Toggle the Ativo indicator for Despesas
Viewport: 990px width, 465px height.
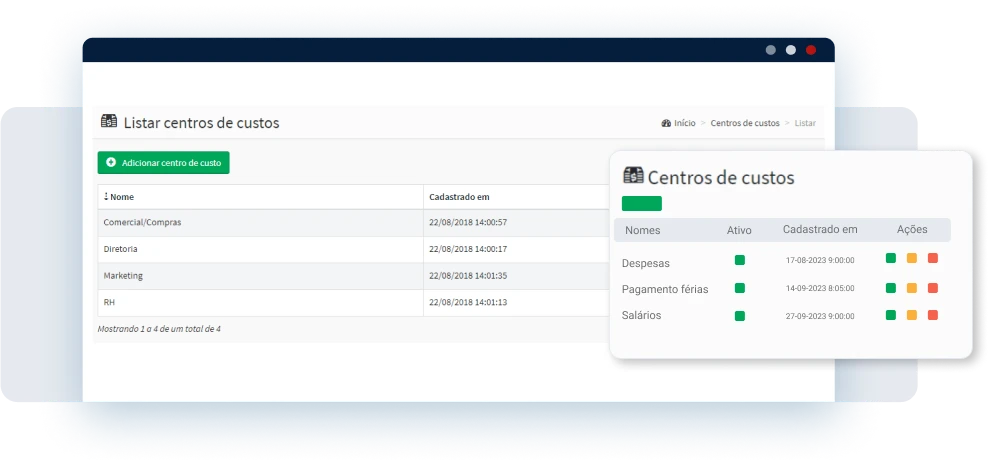point(740,260)
